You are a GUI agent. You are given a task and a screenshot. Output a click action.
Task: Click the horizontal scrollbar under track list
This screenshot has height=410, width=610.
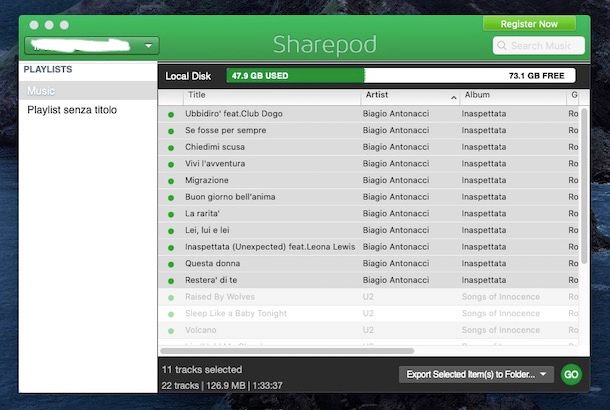(287, 351)
